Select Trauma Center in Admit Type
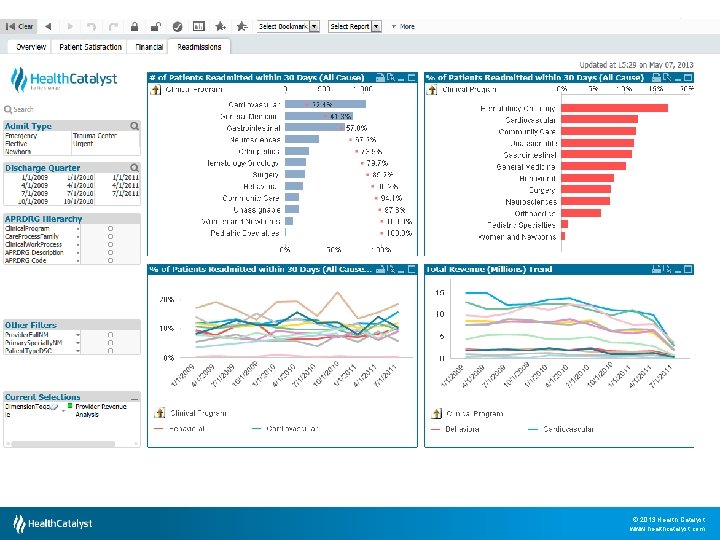 point(95,136)
